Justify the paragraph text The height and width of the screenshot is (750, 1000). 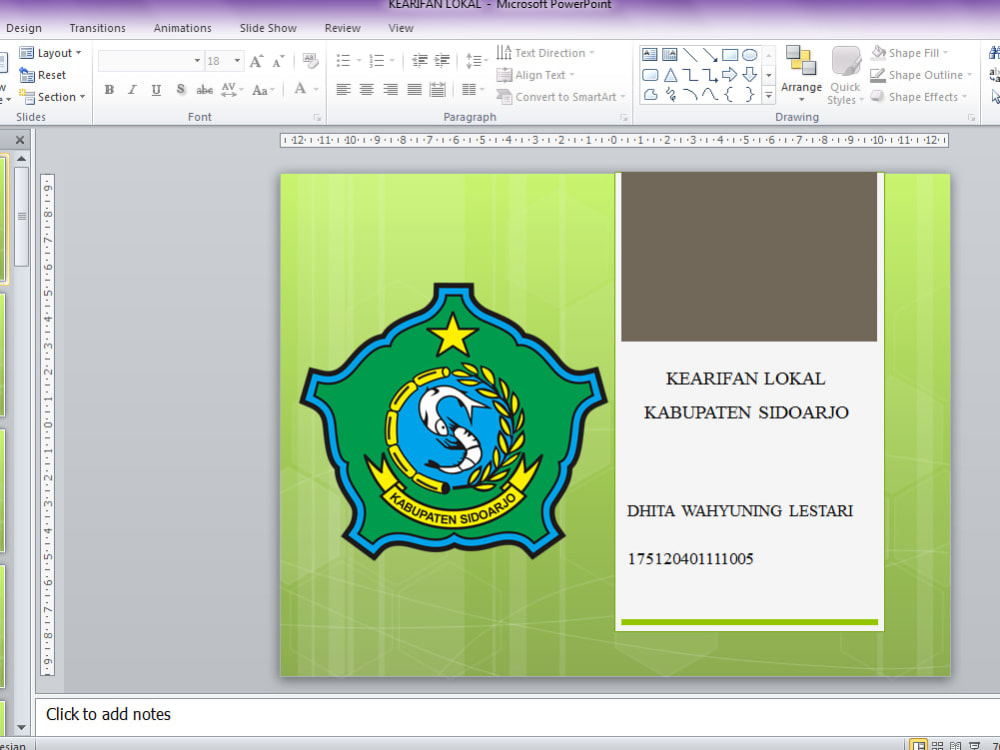pyautogui.click(x=415, y=89)
